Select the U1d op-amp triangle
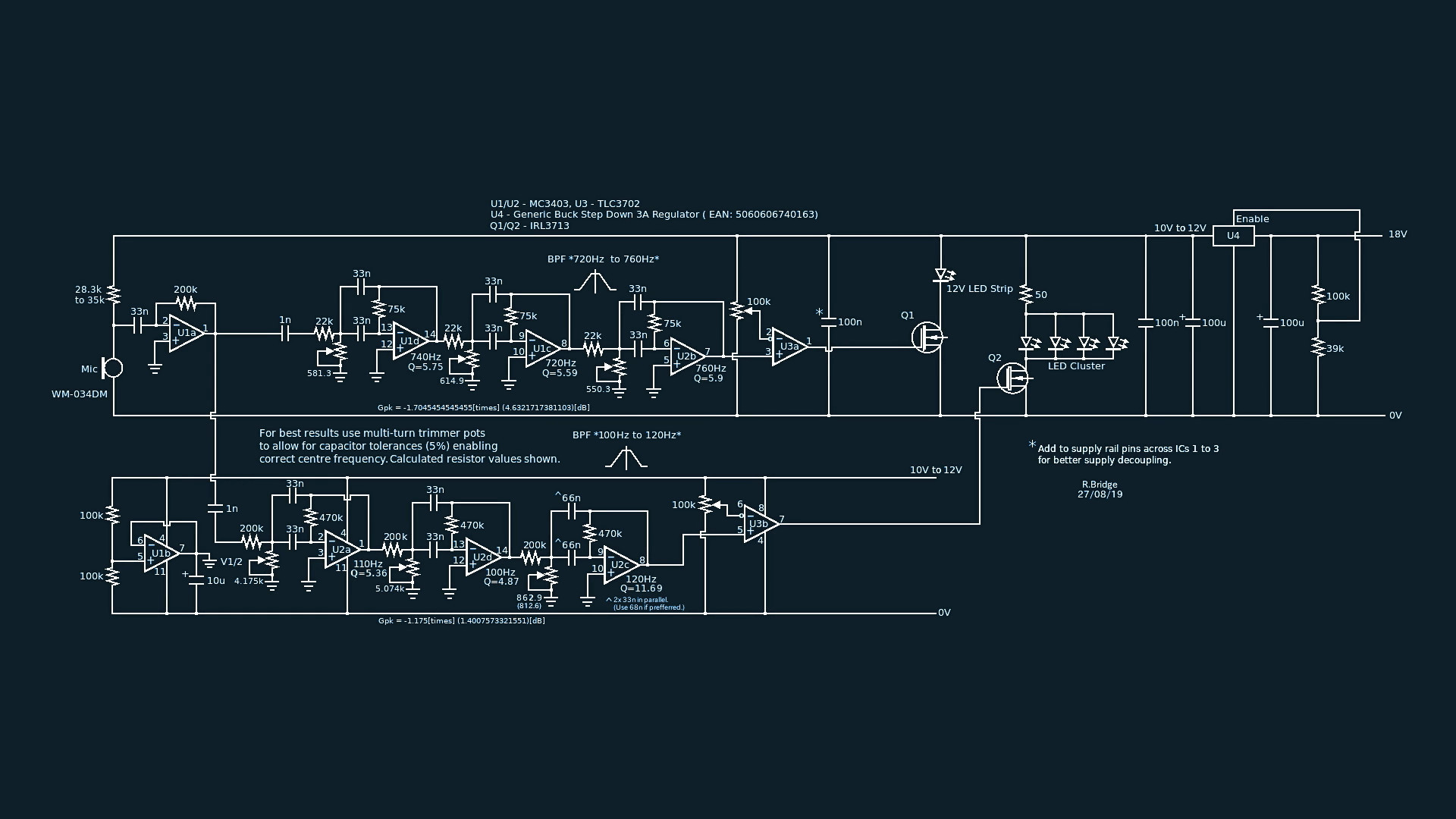The height and width of the screenshot is (819, 1456). 409,341
